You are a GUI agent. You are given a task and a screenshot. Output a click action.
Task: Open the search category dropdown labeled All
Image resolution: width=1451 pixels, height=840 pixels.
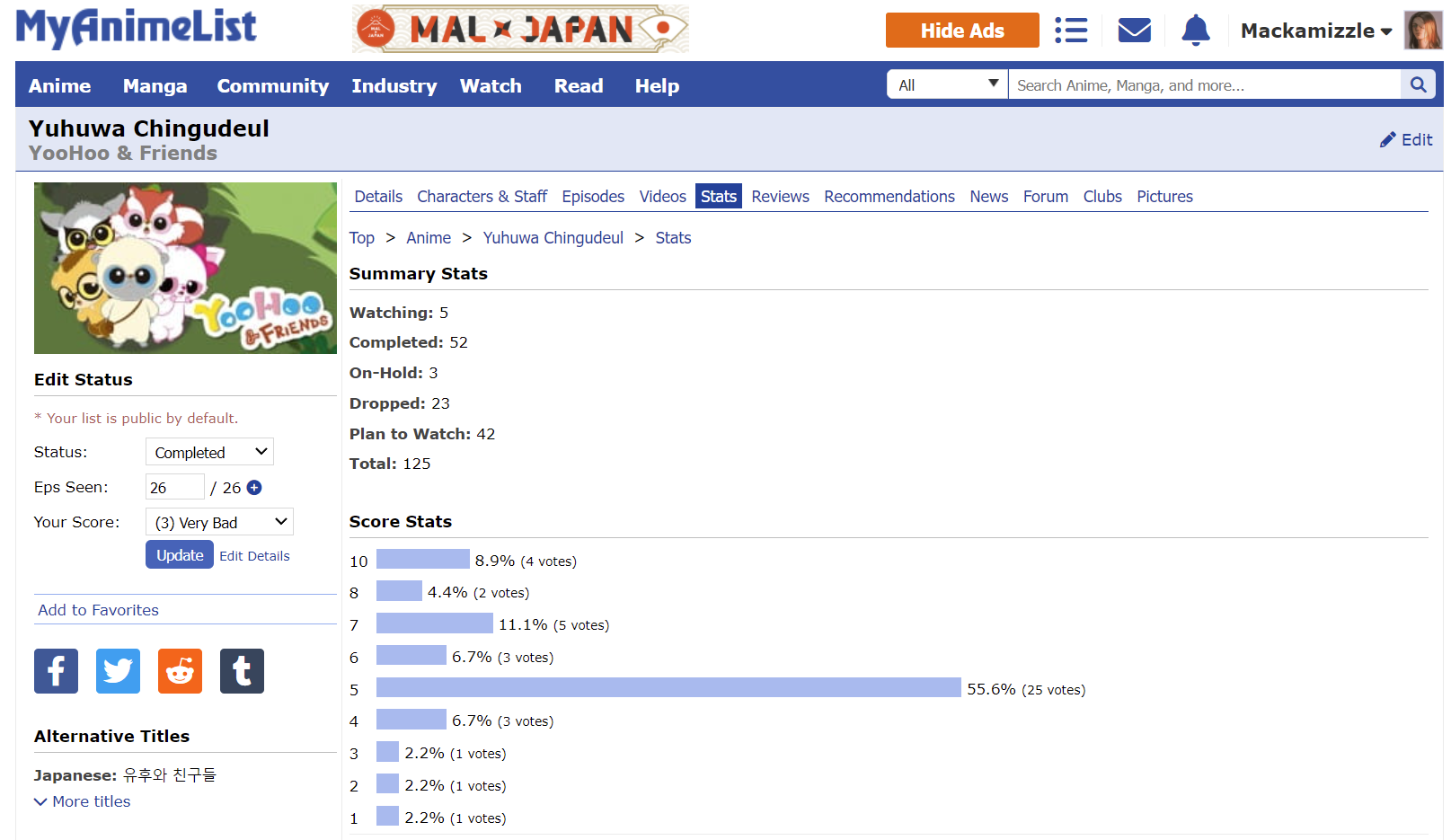tap(947, 84)
